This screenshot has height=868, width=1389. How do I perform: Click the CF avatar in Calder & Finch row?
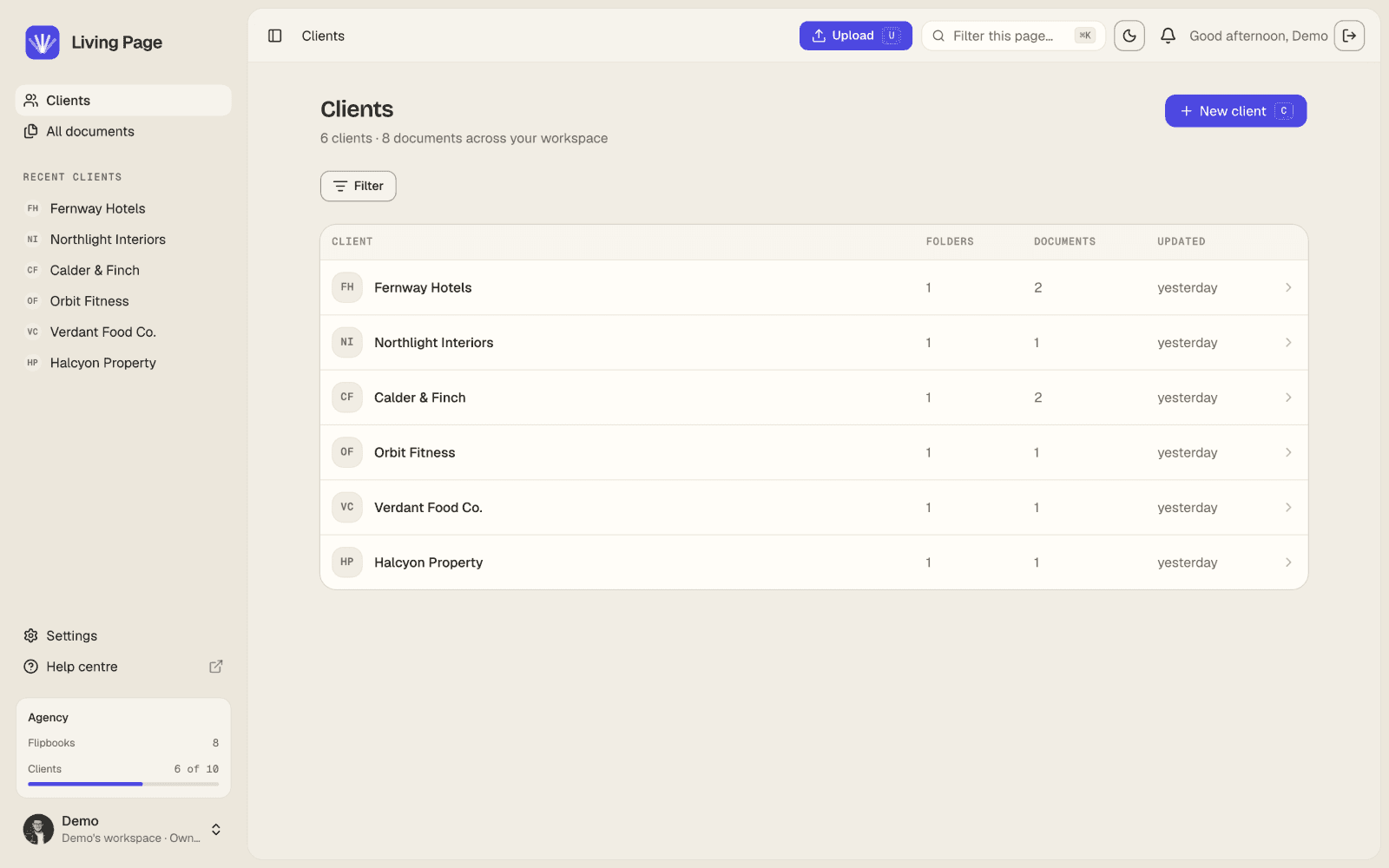(x=347, y=398)
